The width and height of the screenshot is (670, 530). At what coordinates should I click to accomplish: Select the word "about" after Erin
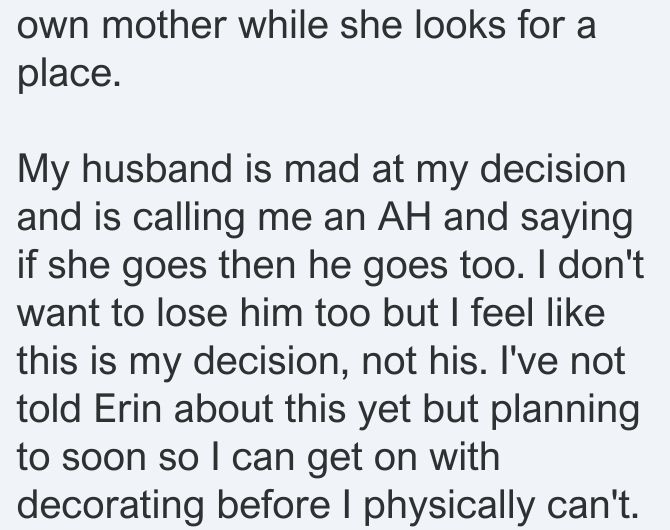(223, 408)
